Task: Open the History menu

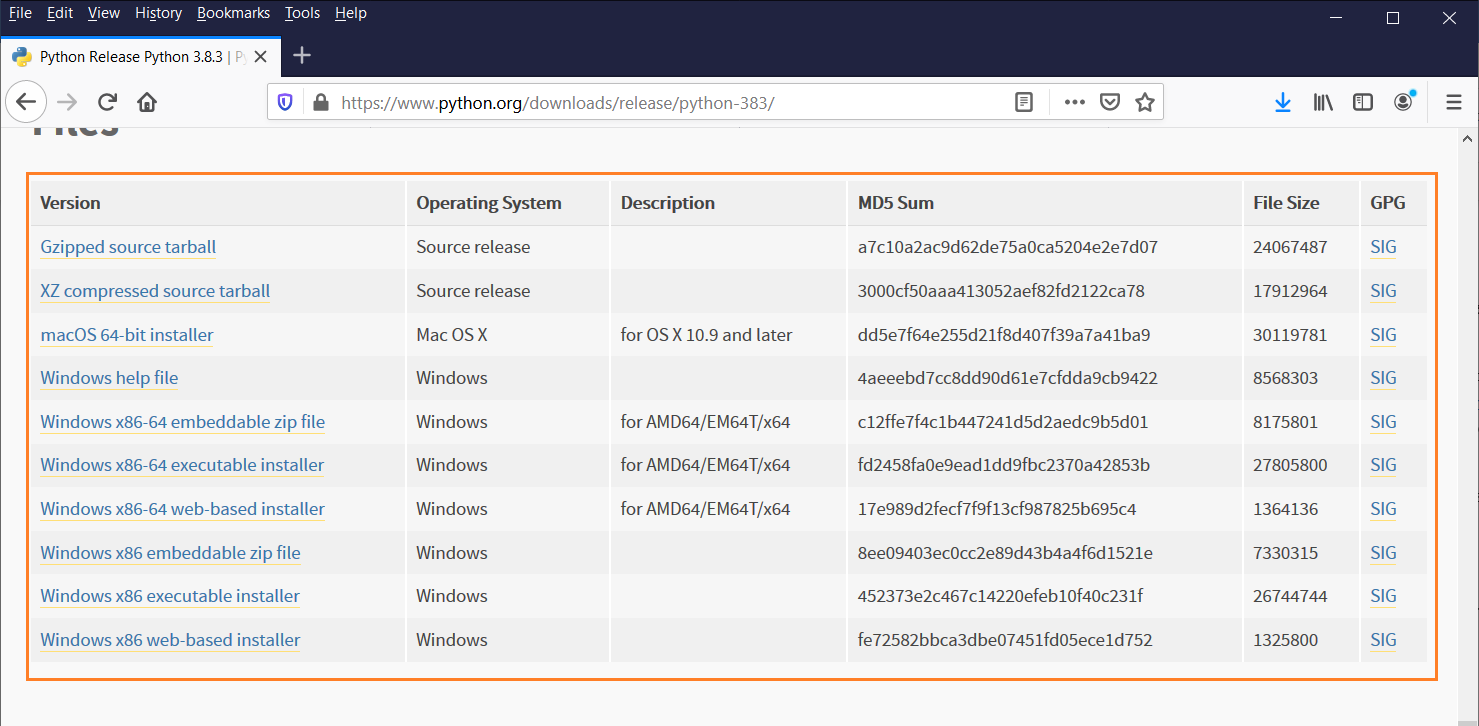Action: click(158, 13)
